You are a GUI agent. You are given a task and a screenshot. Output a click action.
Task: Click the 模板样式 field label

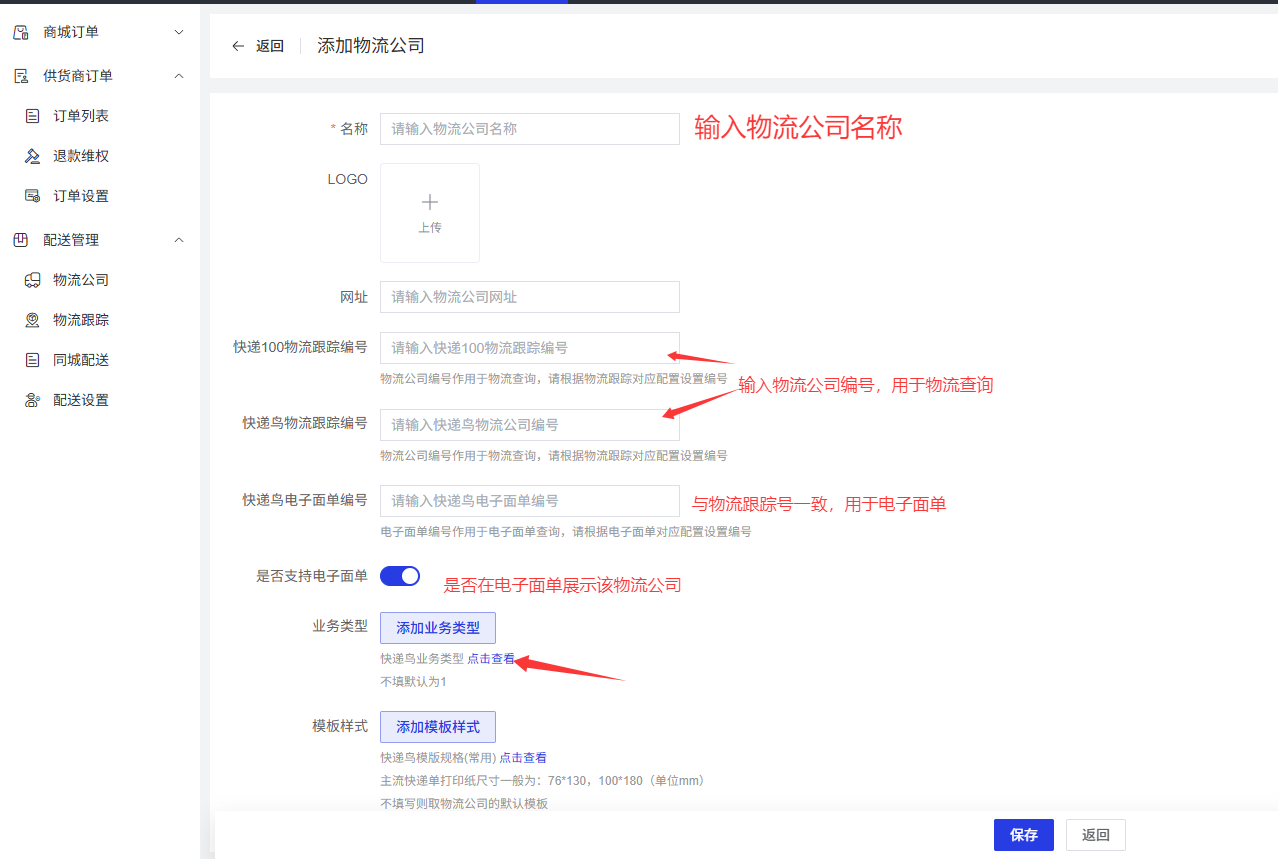340,725
